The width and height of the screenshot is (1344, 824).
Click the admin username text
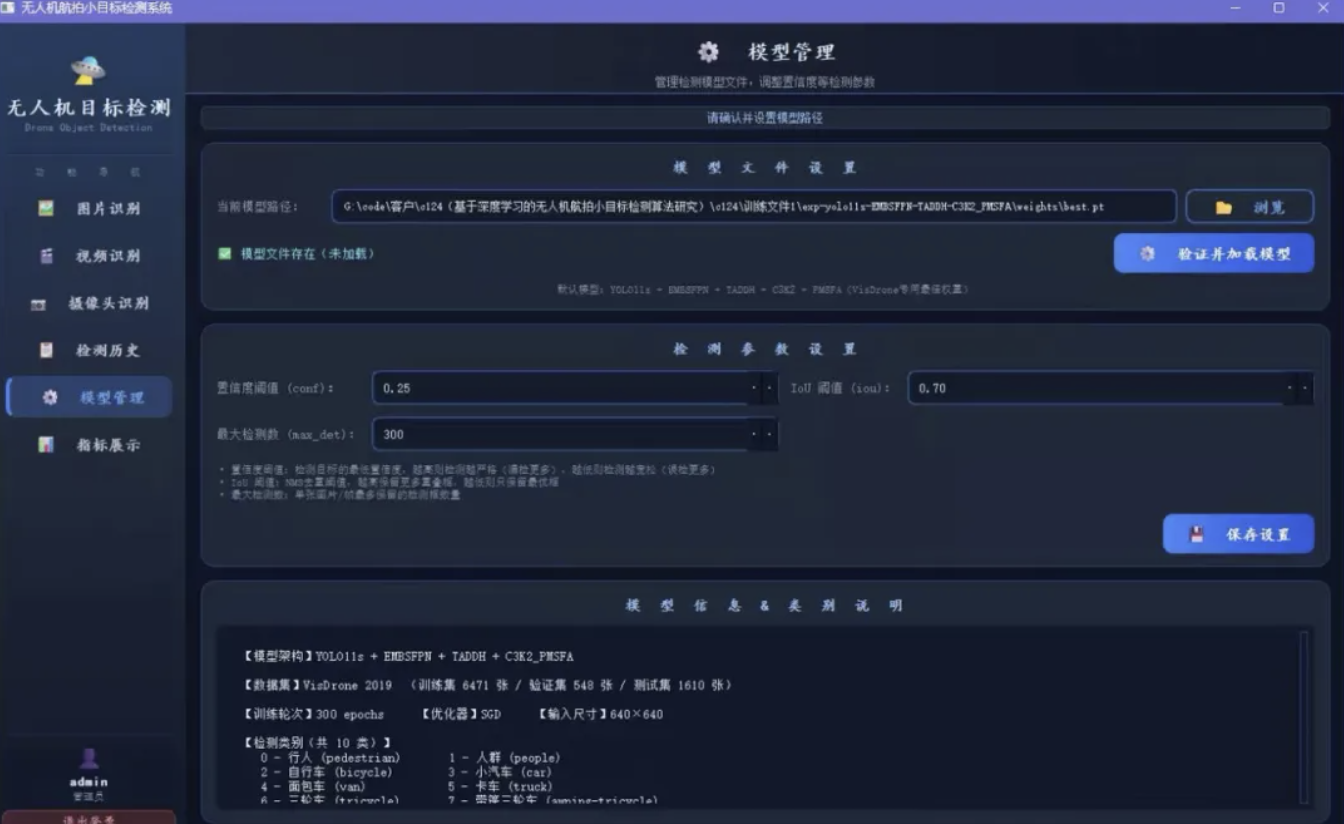[89, 782]
